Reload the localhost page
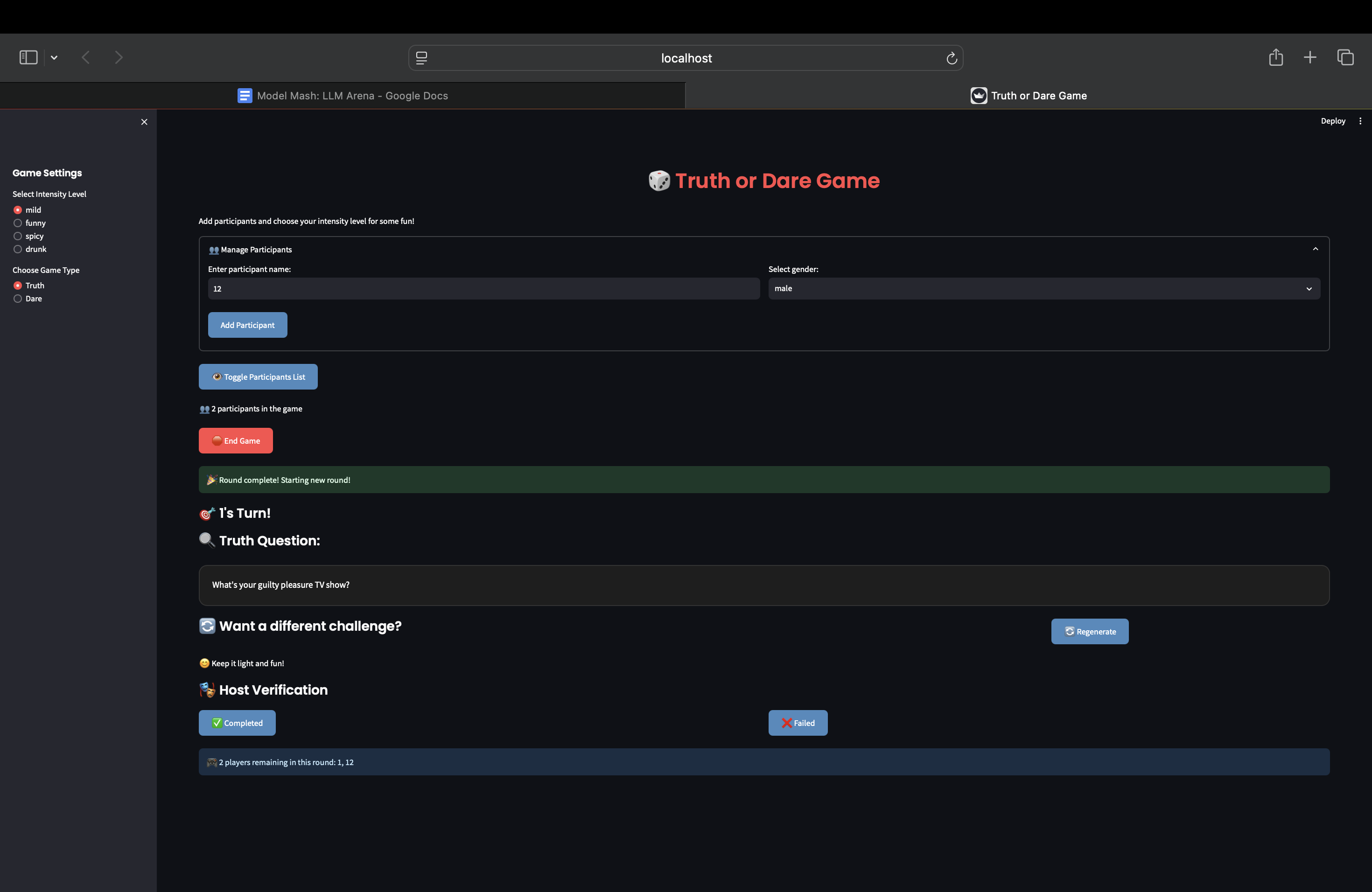Viewport: 1372px width, 892px height. [951, 58]
